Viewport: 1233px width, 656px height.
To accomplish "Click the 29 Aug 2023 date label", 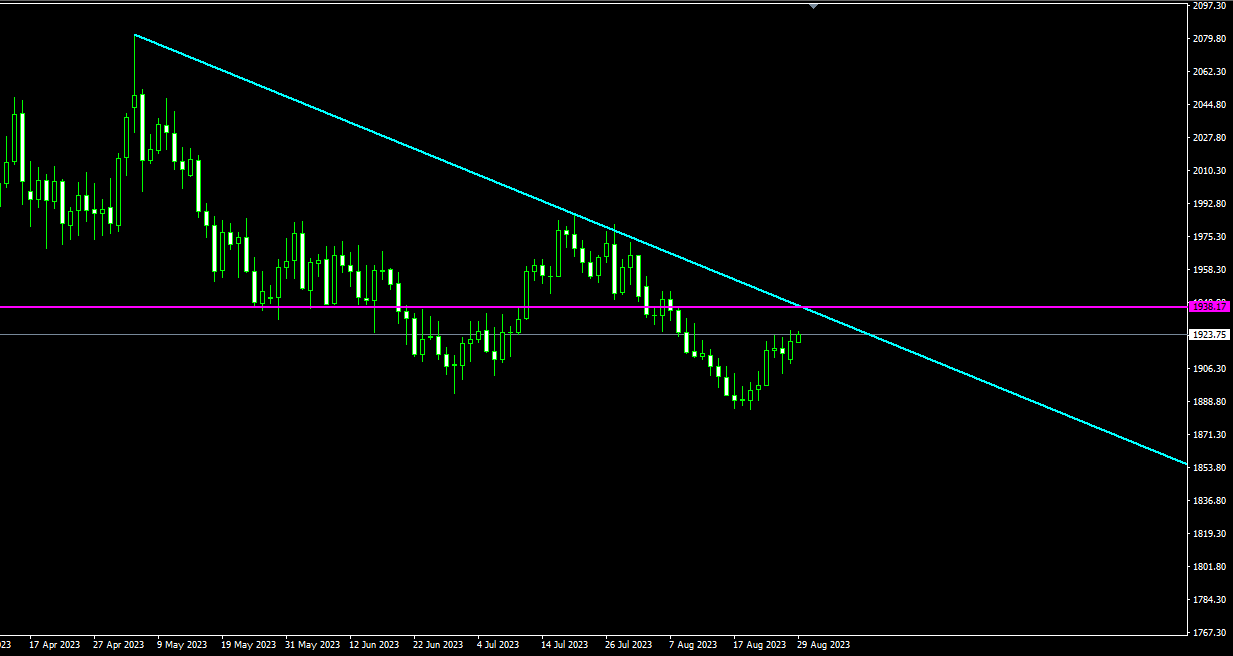I will (x=823, y=645).
